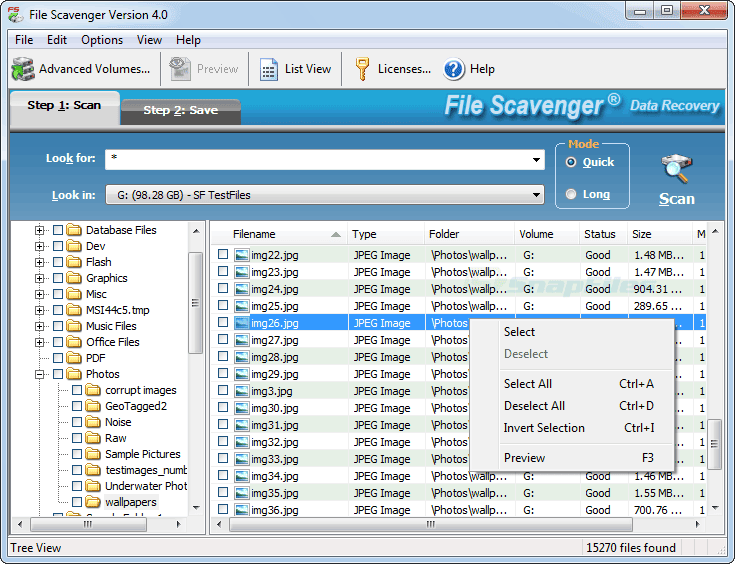The image size is (735, 564).
Task: Open the Look for dropdown arrow
Action: click(x=536, y=160)
